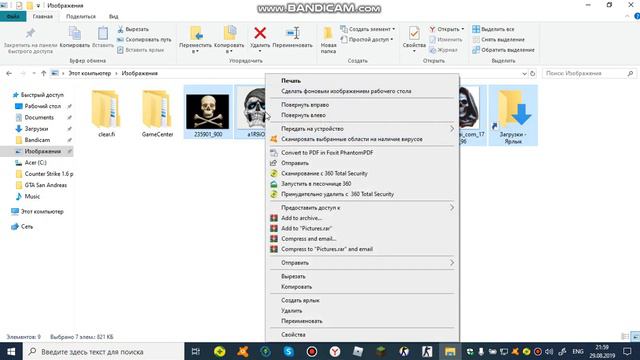Switch to Поделиться ribbon tab

pyautogui.click(x=81, y=16)
